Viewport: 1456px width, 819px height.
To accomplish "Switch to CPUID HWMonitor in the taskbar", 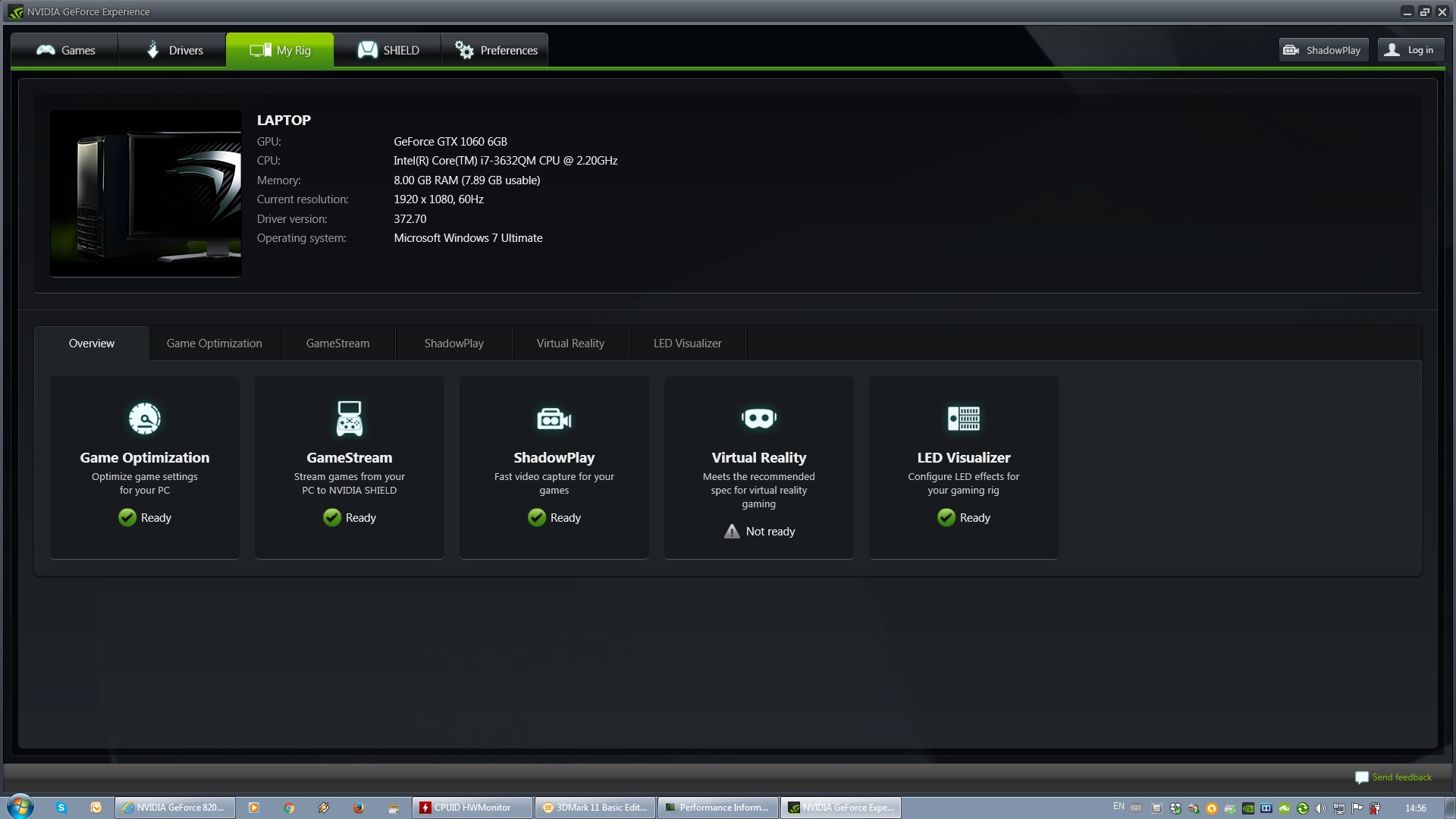I will (x=472, y=808).
